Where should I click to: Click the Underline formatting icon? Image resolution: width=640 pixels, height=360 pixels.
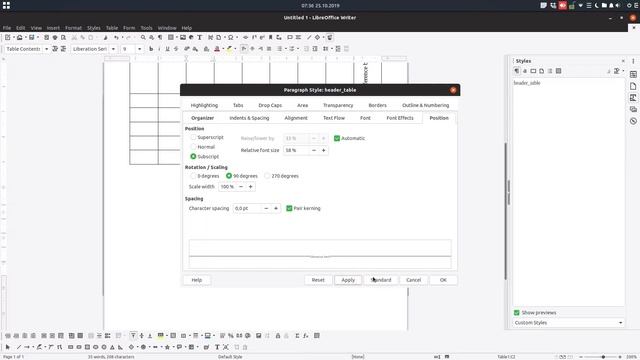click(167, 49)
